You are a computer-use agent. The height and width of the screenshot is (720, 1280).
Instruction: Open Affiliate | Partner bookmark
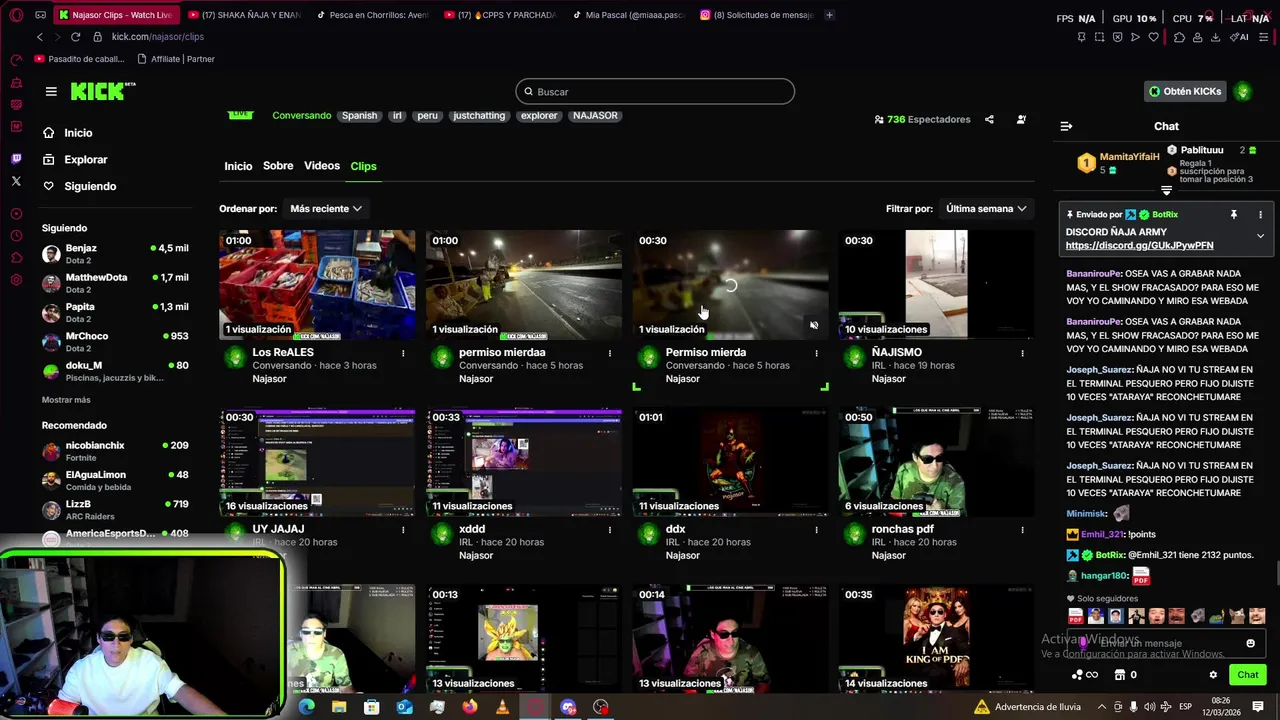pyautogui.click(x=174, y=59)
